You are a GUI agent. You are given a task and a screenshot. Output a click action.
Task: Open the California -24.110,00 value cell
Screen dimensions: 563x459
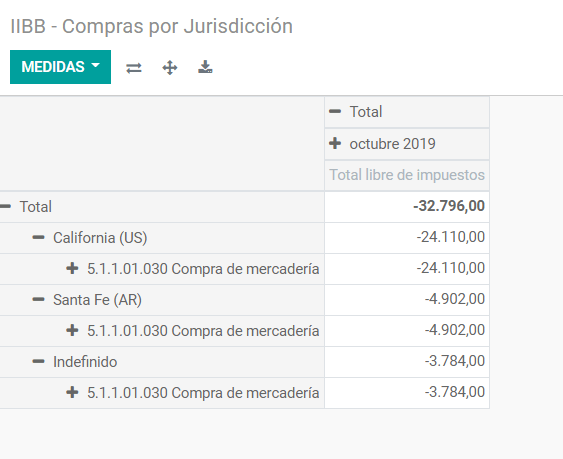click(407, 238)
